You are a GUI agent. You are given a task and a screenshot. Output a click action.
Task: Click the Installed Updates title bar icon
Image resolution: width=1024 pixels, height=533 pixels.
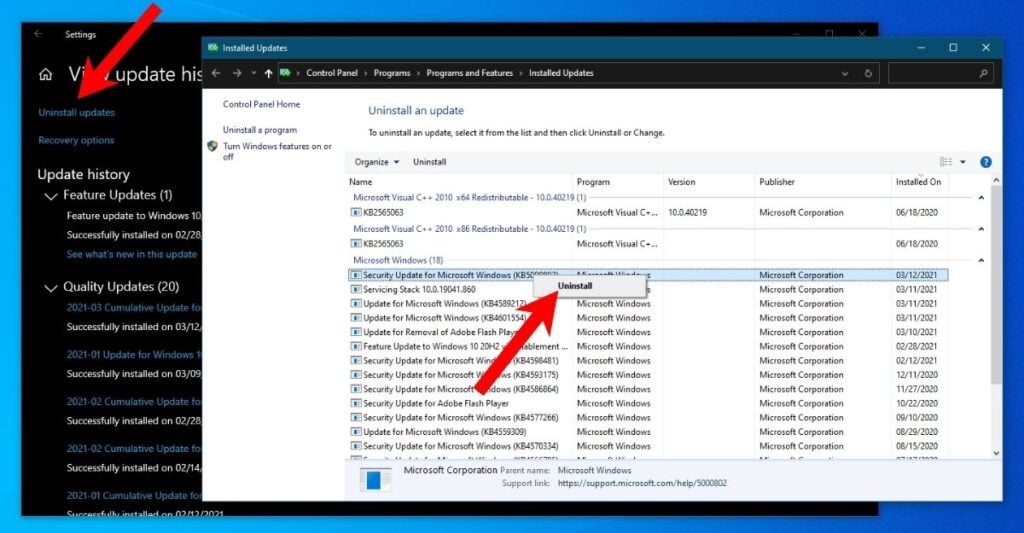(x=213, y=48)
